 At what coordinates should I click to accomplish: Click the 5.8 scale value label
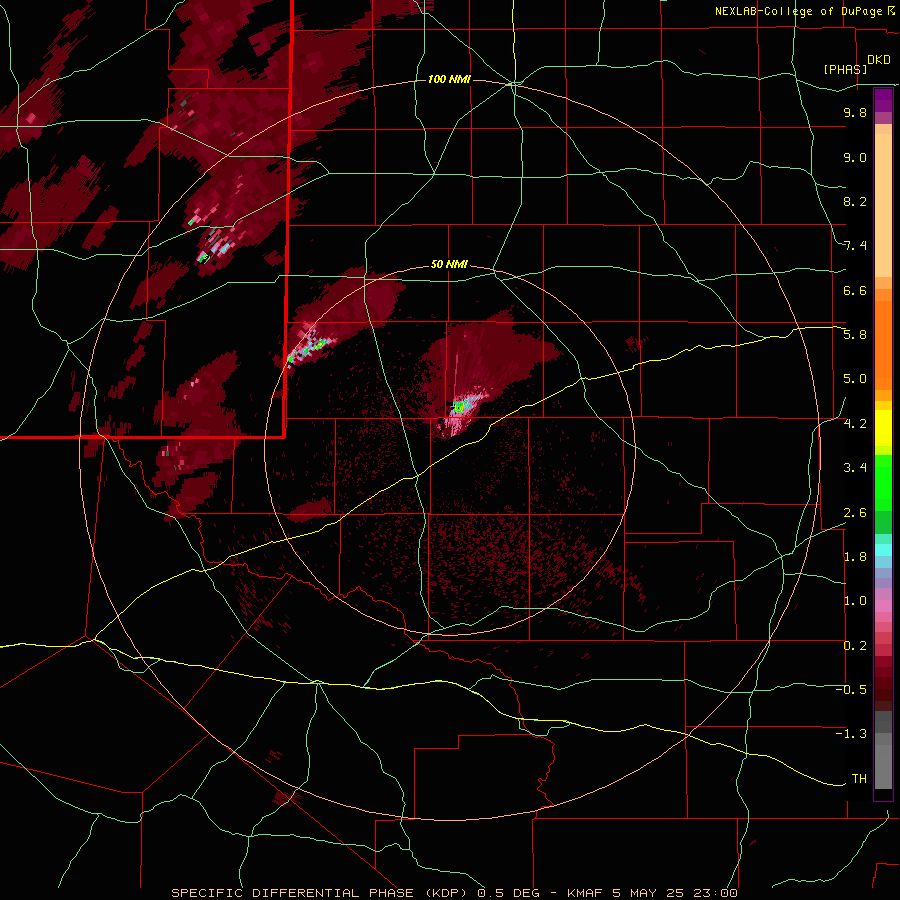coord(855,335)
